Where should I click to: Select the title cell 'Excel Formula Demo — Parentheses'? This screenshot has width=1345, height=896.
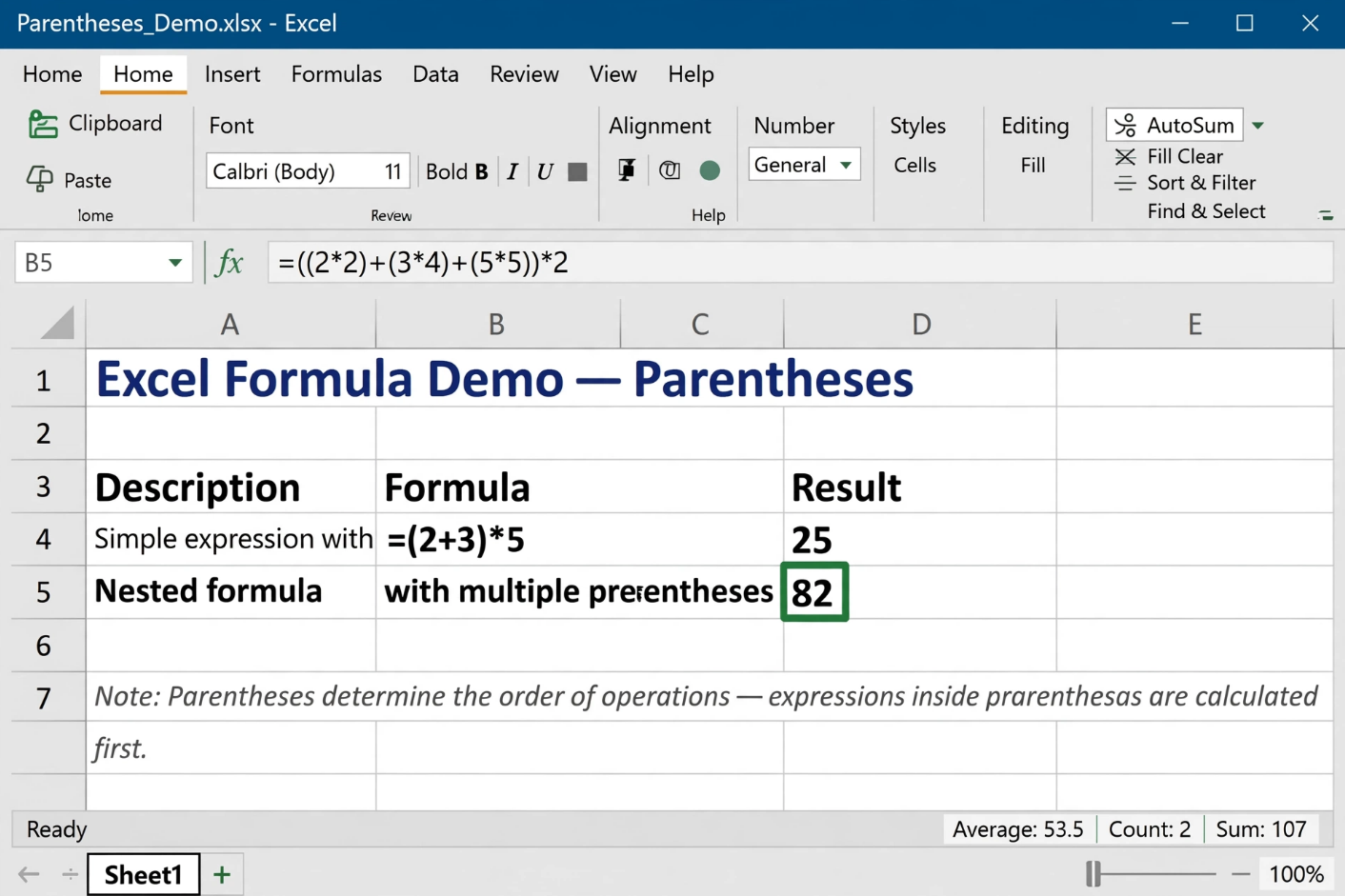[505, 379]
